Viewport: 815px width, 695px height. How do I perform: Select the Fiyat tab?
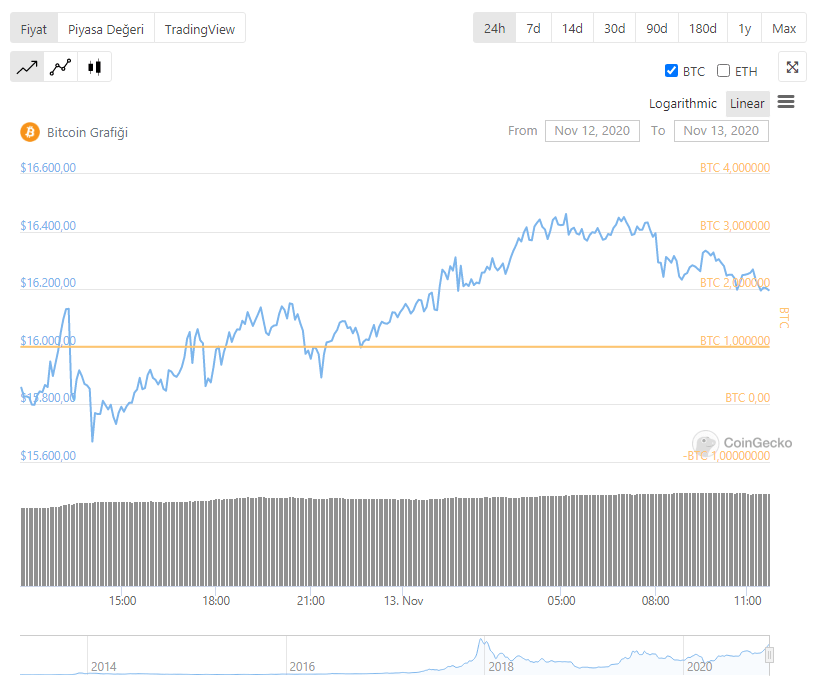tap(34, 28)
